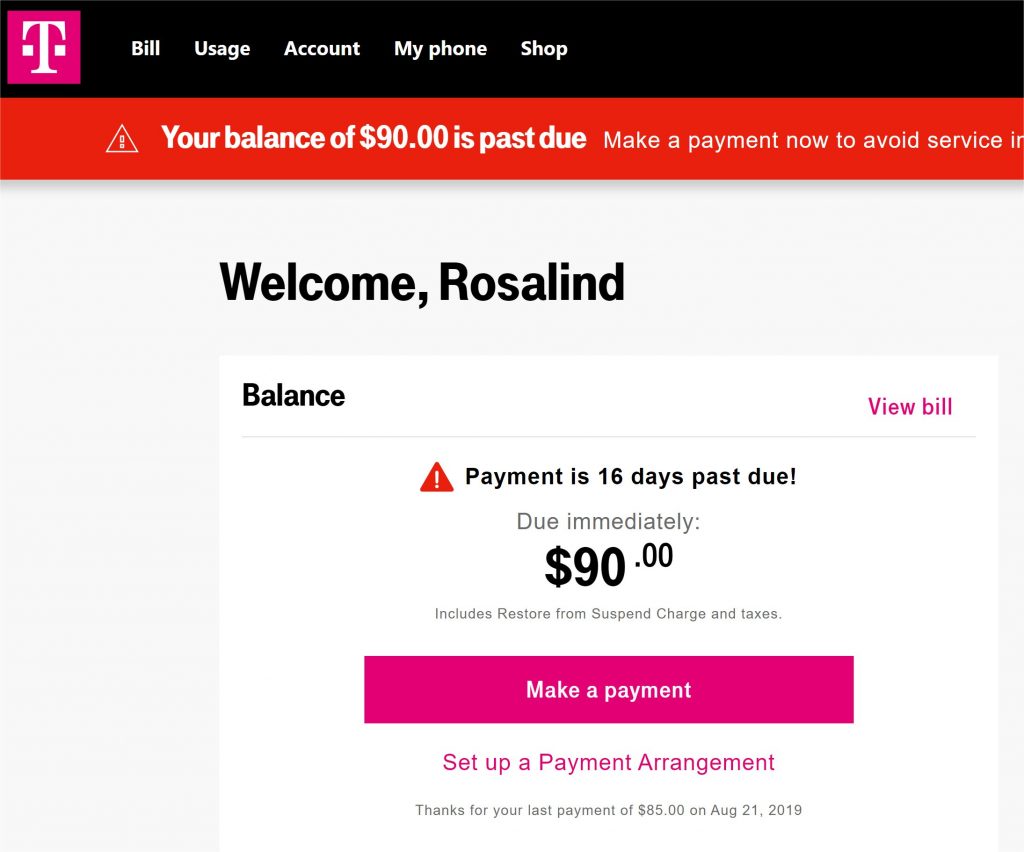This screenshot has width=1024, height=852.
Task: Click the Restore from Suspend Charge note
Action: pos(609,614)
